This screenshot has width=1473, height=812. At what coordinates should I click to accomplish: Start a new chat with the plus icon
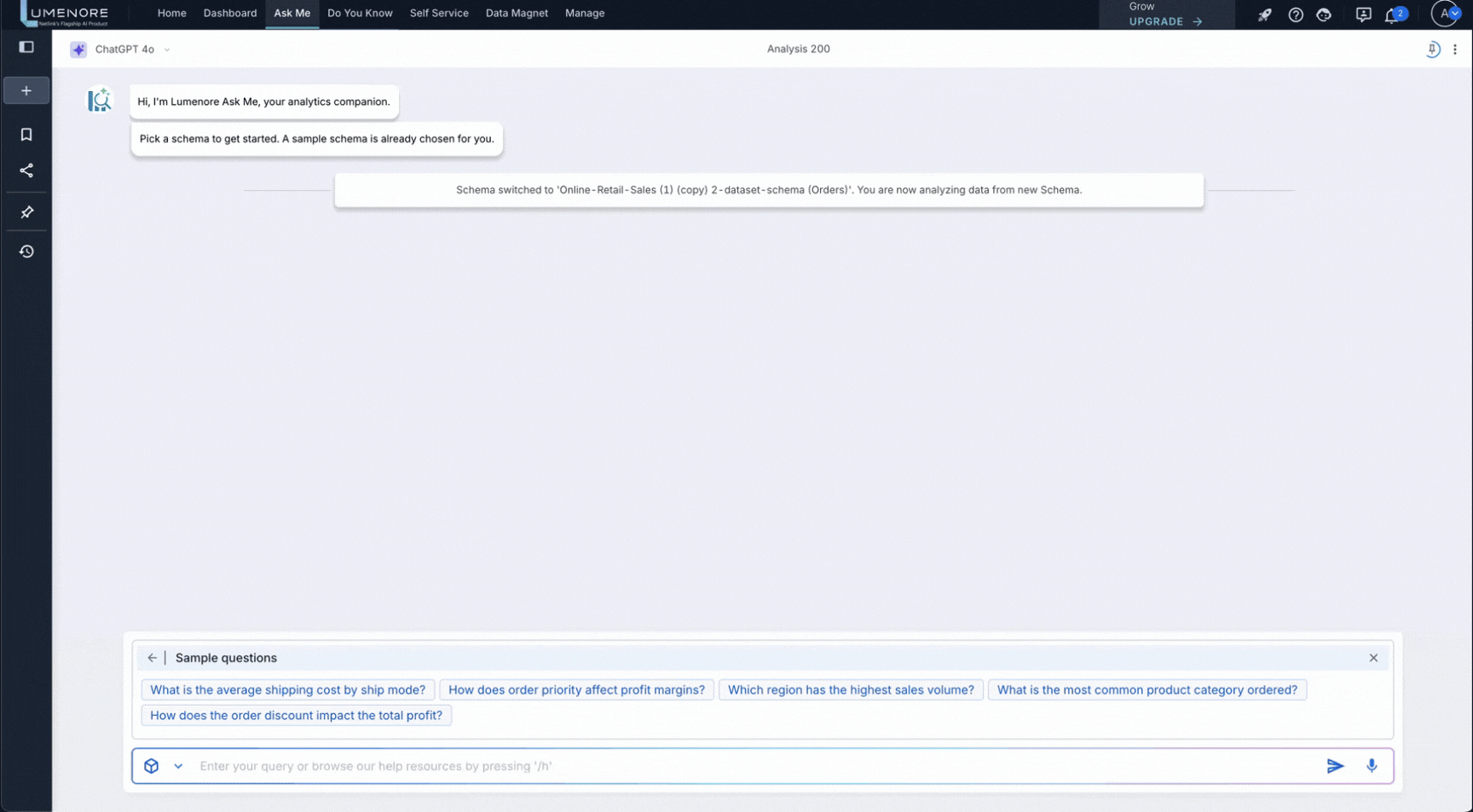point(26,89)
